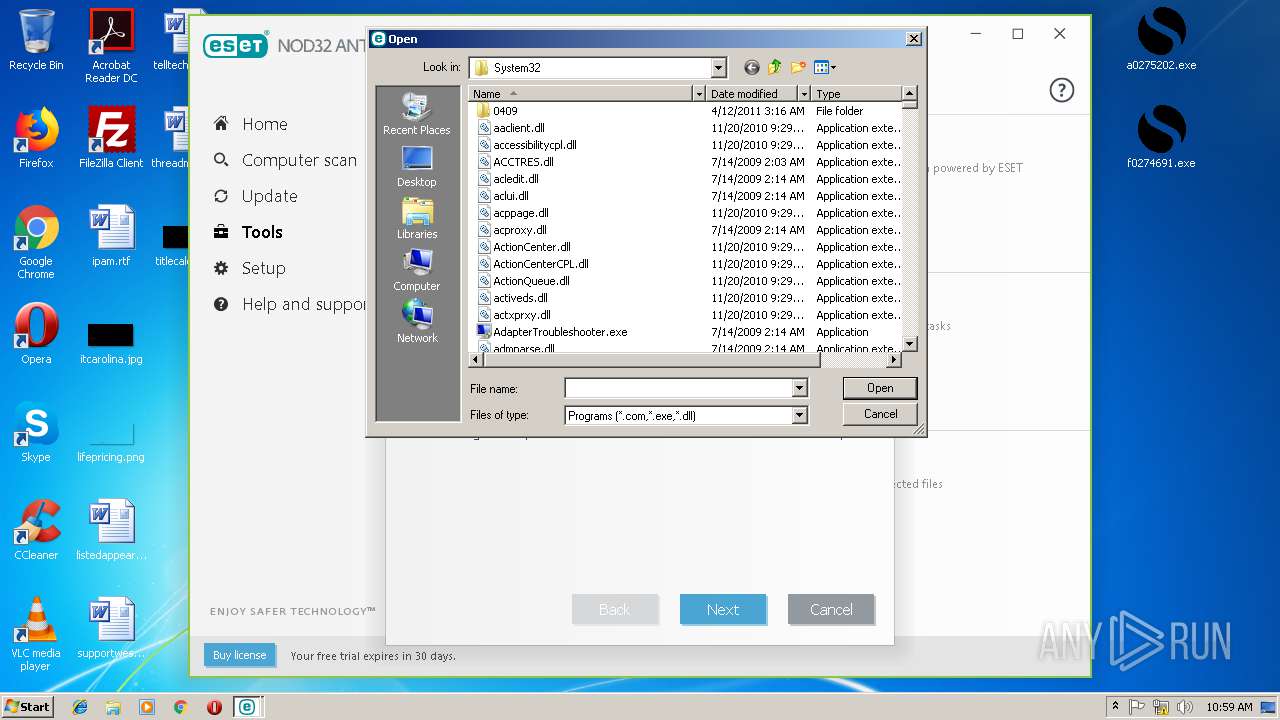
Task: Open Name column filter dropdown
Action: [699, 94]
